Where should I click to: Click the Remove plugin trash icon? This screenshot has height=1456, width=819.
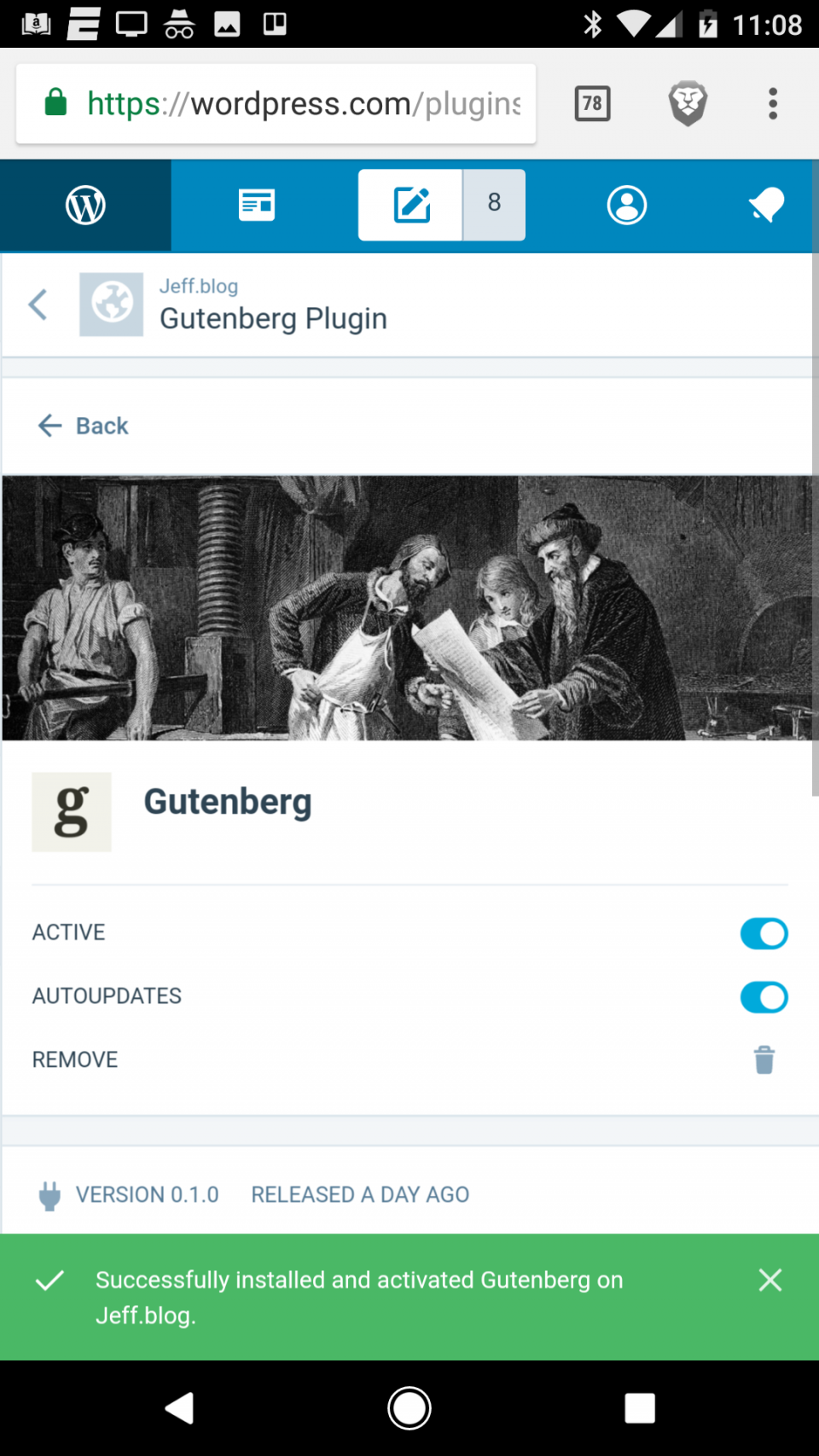tap(764, 1059)
